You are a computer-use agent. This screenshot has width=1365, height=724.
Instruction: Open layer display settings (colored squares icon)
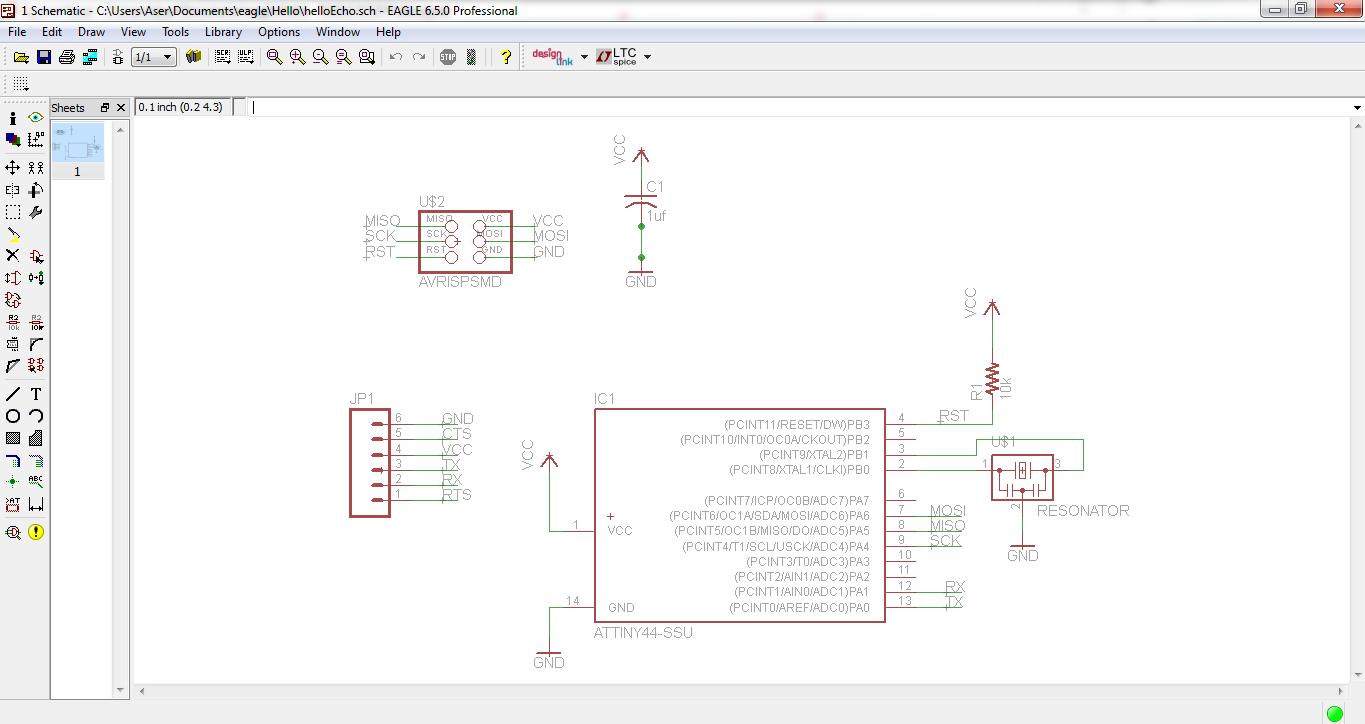click(13, 140)
